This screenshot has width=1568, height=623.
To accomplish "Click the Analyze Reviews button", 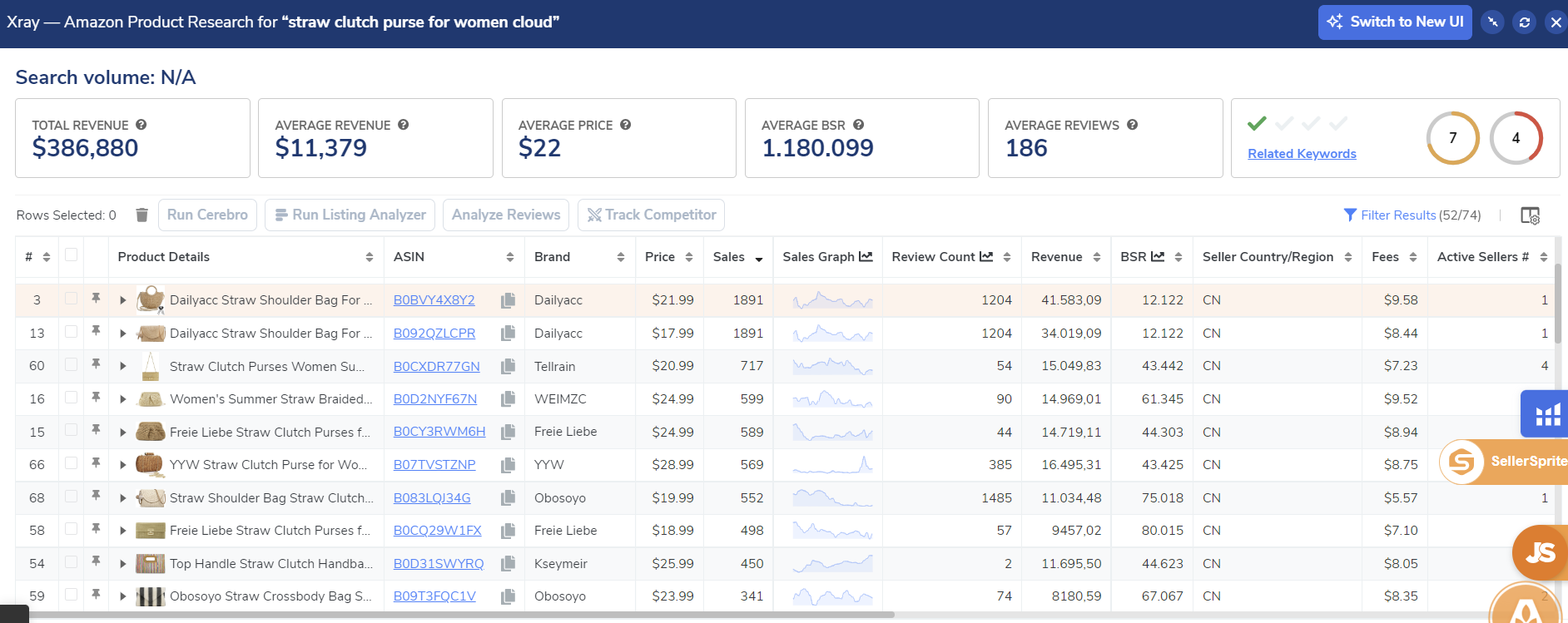I will (x=506, y=215).
